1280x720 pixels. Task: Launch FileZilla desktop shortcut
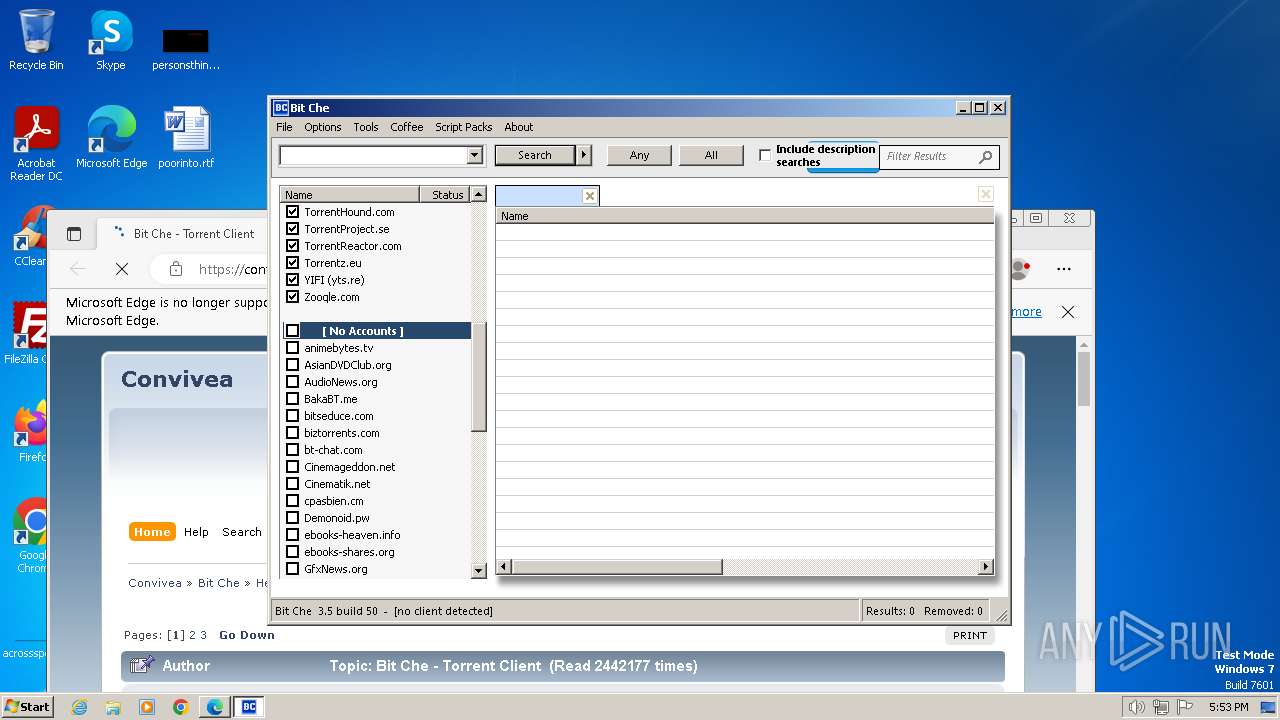click(x=26, y=333)
